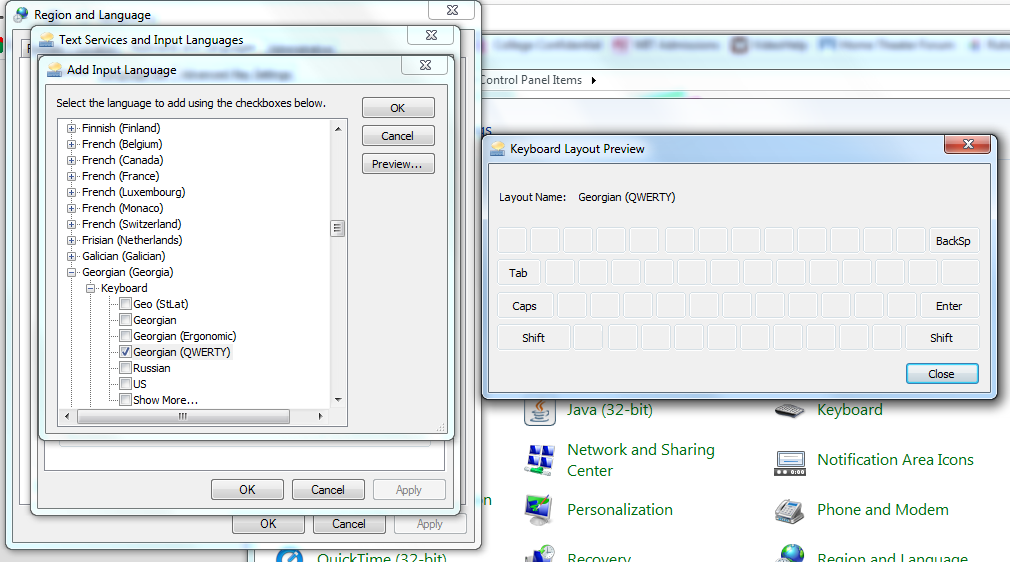Open the Java (32-bit) control panel icon
The width and height of the screenshot is (1010, 562).
point(540,411)
